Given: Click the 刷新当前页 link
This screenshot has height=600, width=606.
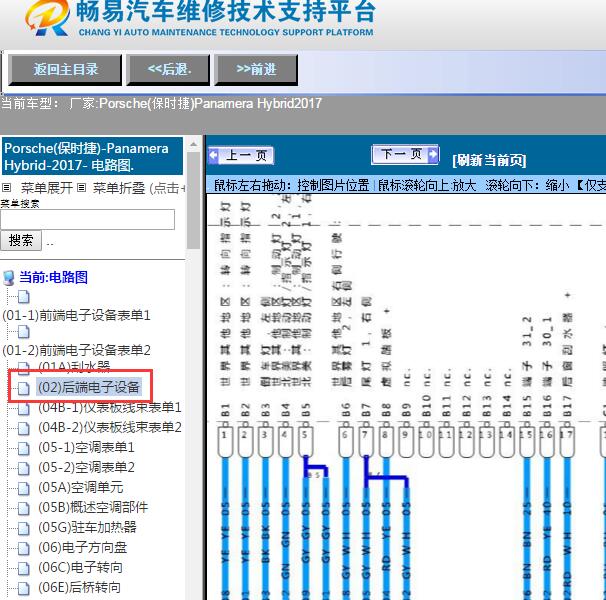Looking at the screenshot, I should (x=489, y=160).
